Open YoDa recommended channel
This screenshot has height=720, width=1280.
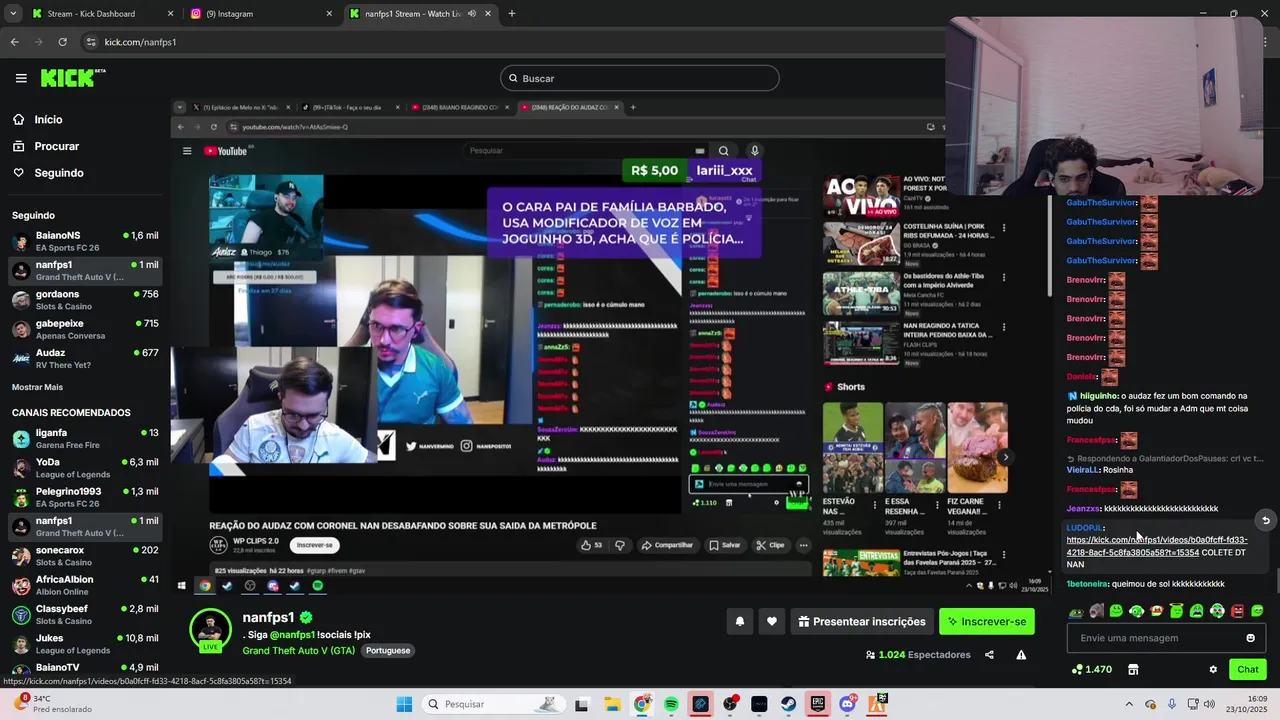[x=85, y=468]
